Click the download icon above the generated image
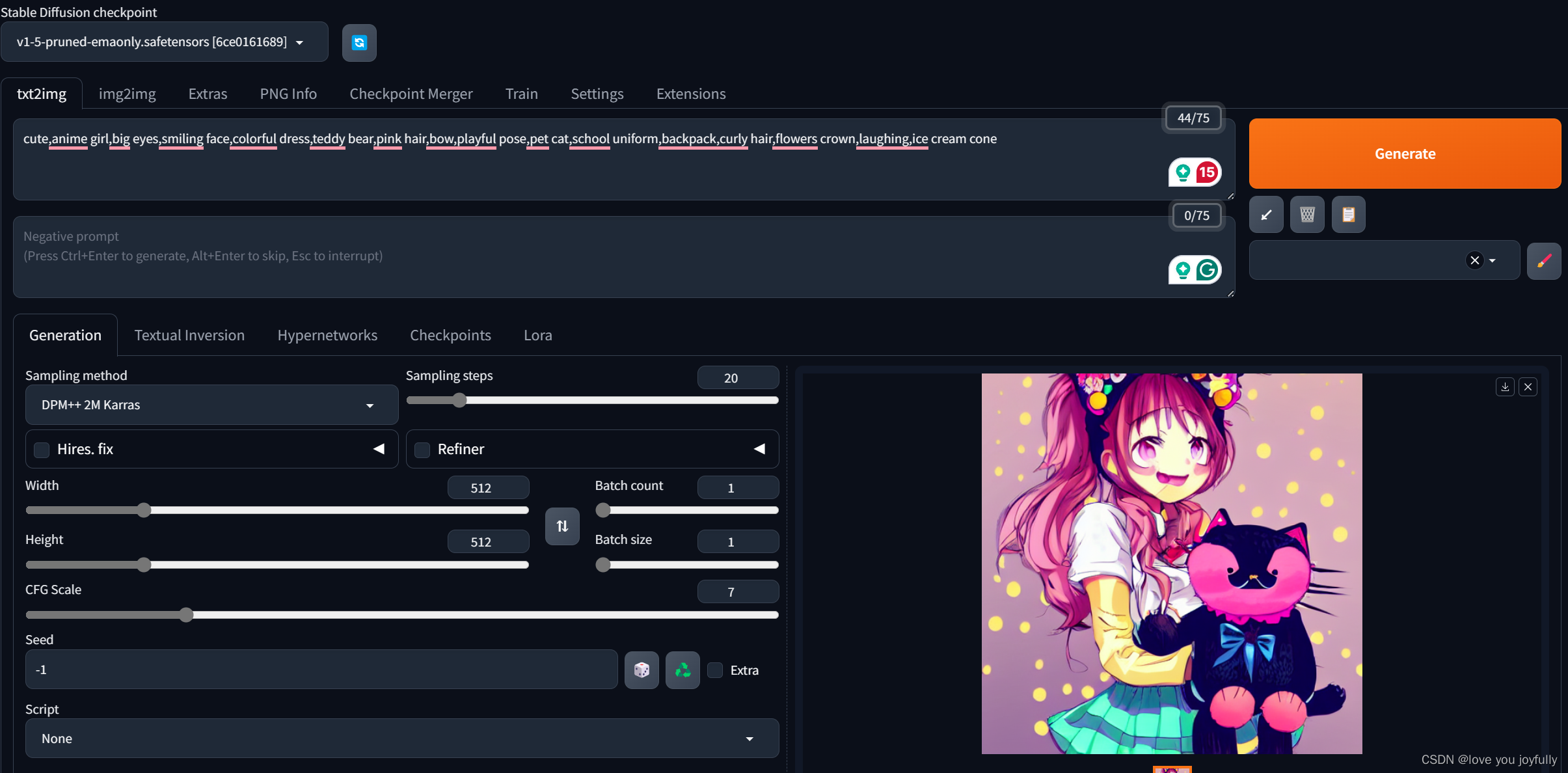The image size is (1568, 773). [x=1505, y=387]
